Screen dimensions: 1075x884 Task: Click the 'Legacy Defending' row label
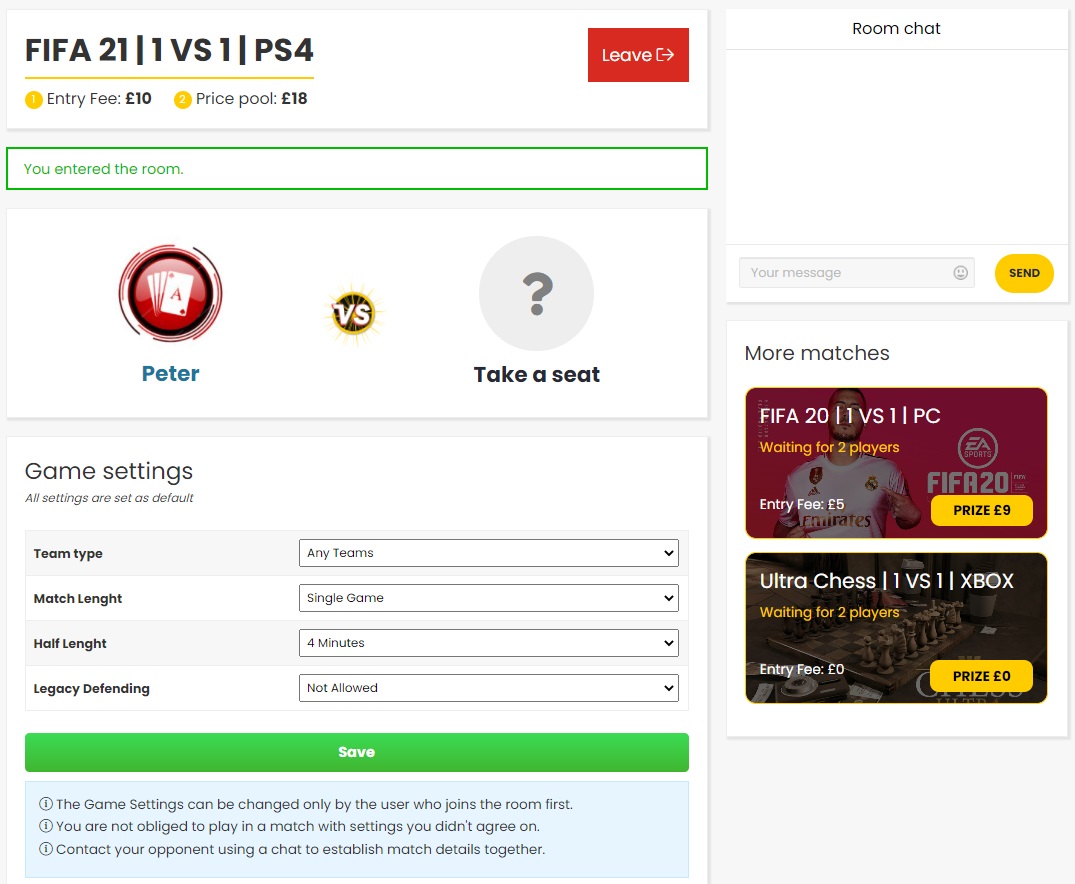coord(91,689)
